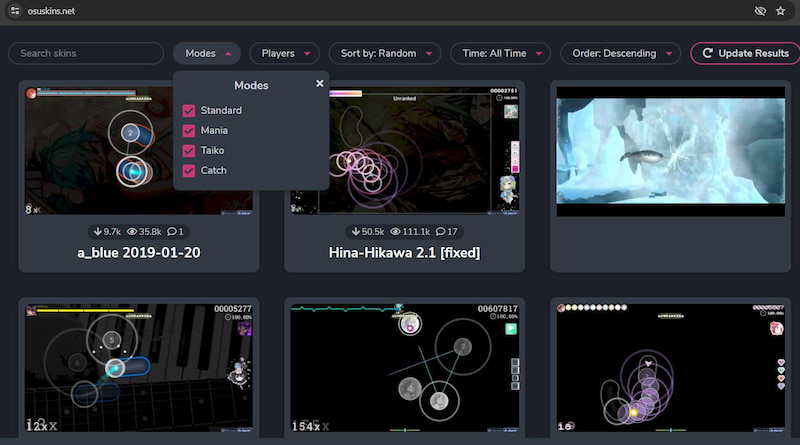Bookmark this page with the star icon

coord(781,11)
